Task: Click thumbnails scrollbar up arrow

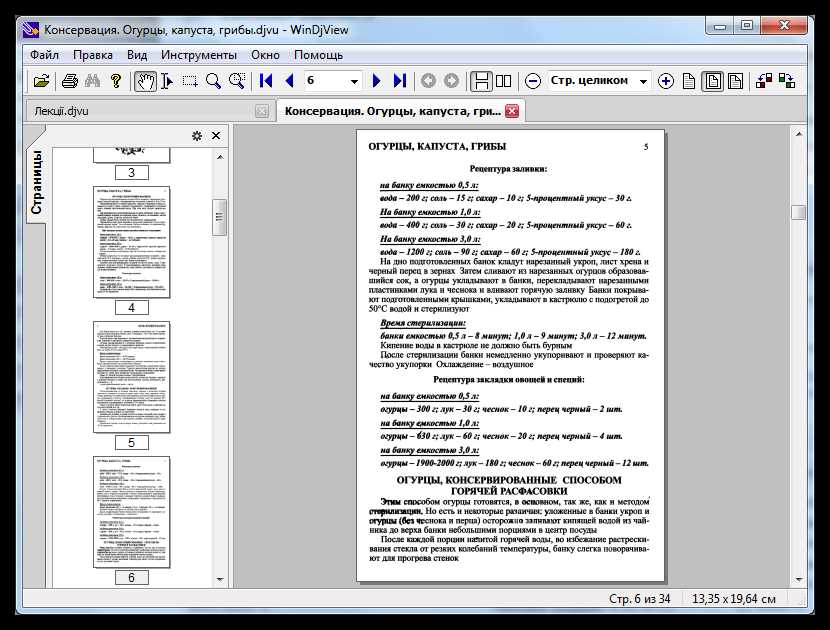Action: point(220,157)
